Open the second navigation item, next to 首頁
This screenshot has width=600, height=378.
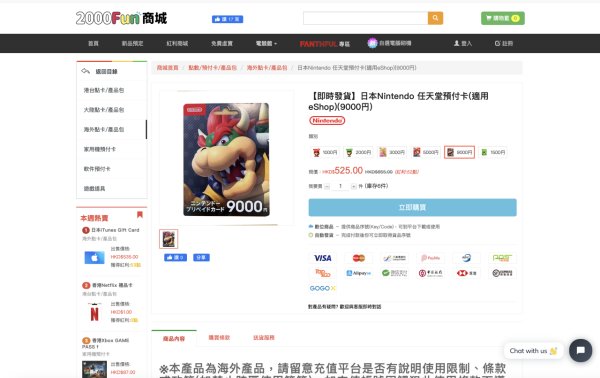pyautogui.click(x=132, y=44)
